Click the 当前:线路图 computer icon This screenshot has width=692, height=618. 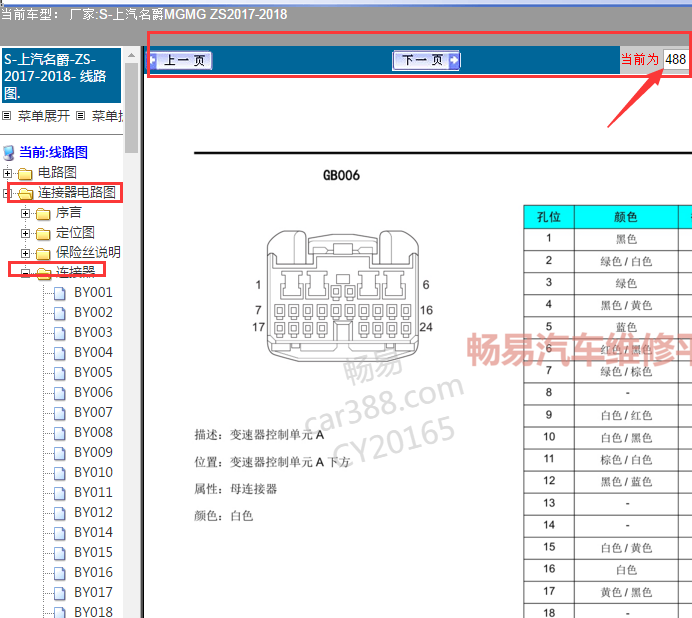coord(8,153)
